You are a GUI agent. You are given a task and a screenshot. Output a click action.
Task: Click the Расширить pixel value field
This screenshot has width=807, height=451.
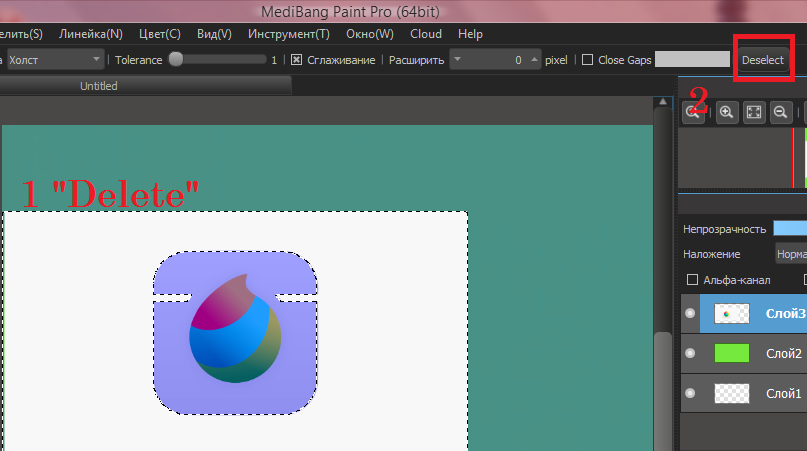(x=496, y=60)
